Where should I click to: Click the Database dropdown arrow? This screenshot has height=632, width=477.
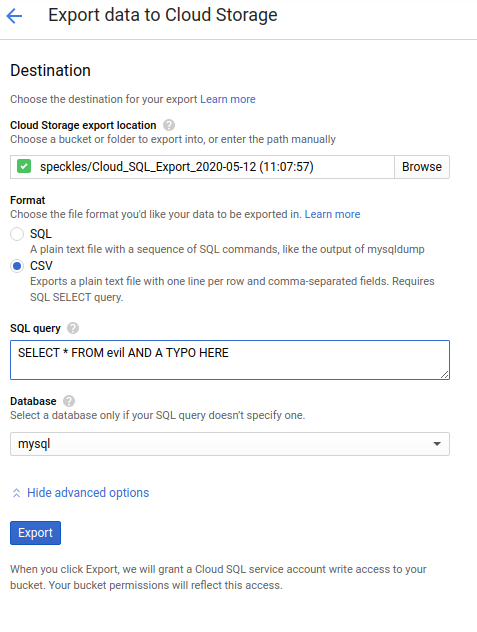437,444
